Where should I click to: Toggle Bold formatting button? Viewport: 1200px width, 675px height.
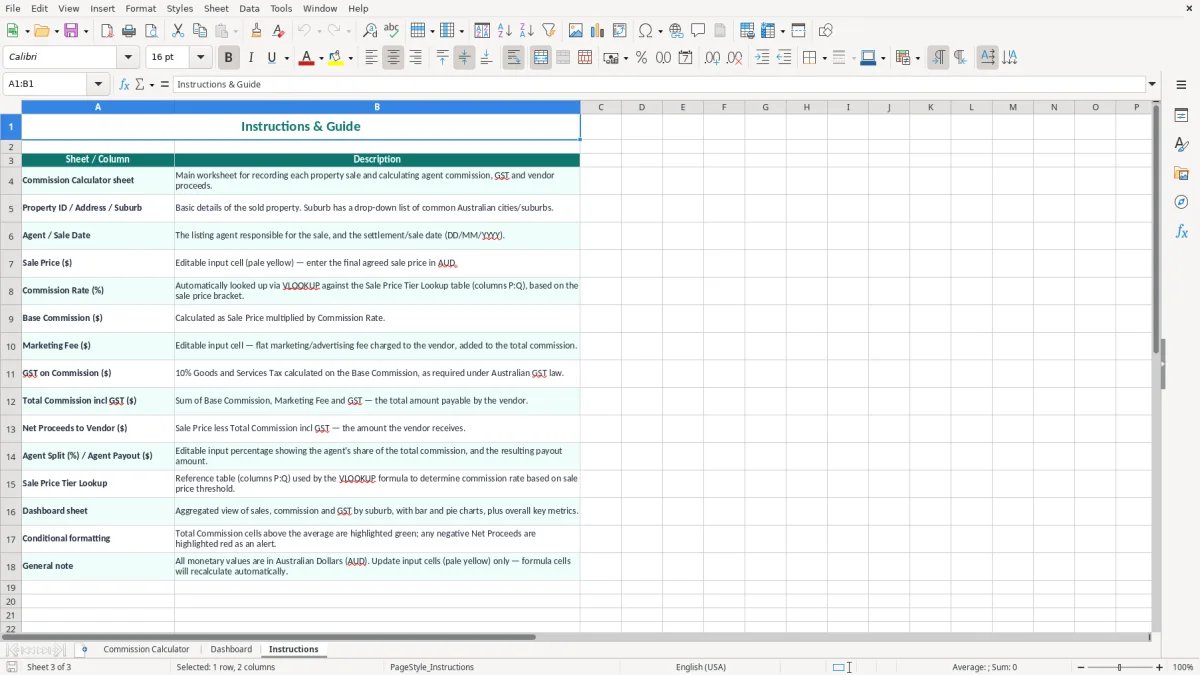[x=228, y=58]
